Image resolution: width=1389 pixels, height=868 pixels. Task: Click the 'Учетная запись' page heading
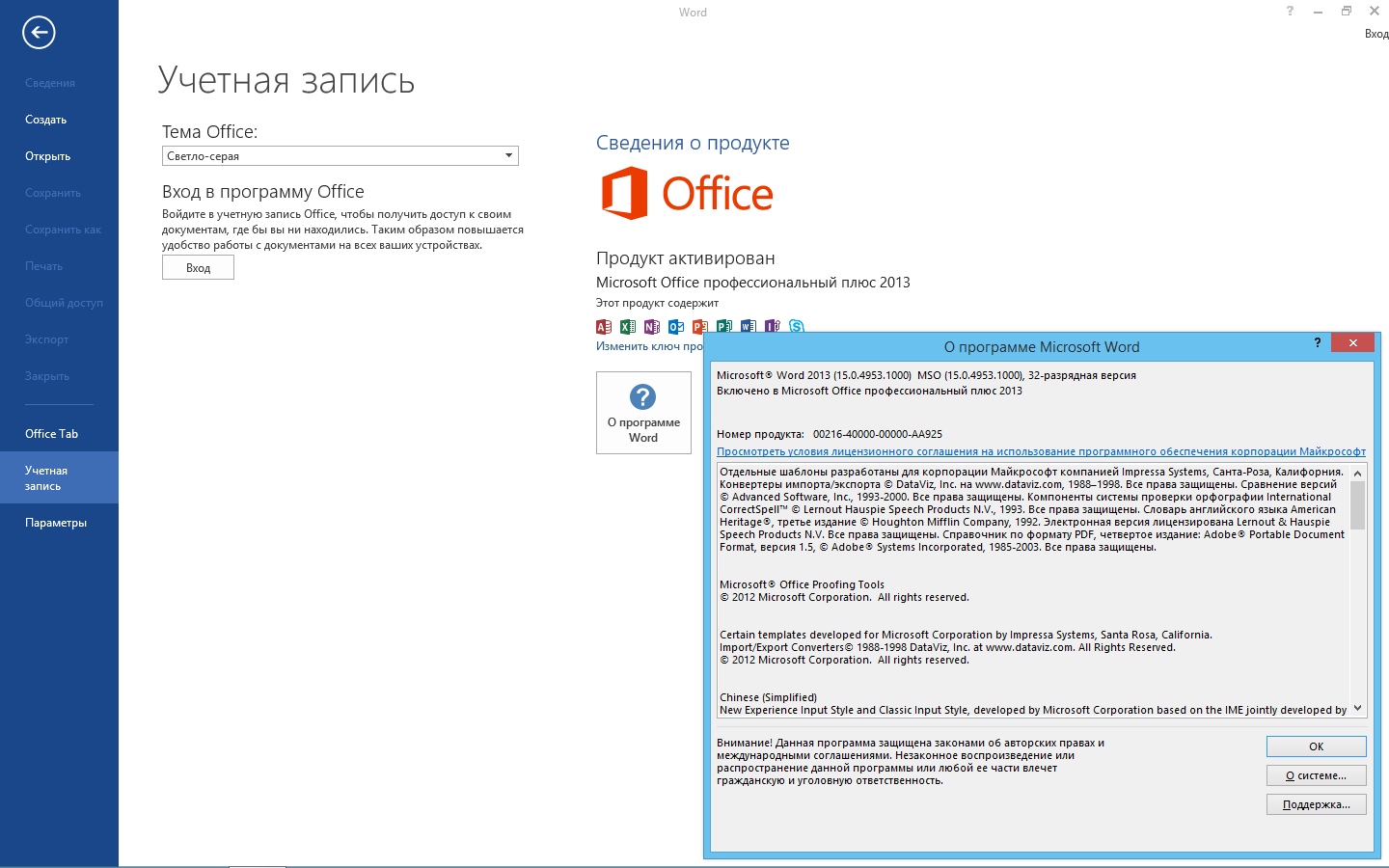[286, 80]
